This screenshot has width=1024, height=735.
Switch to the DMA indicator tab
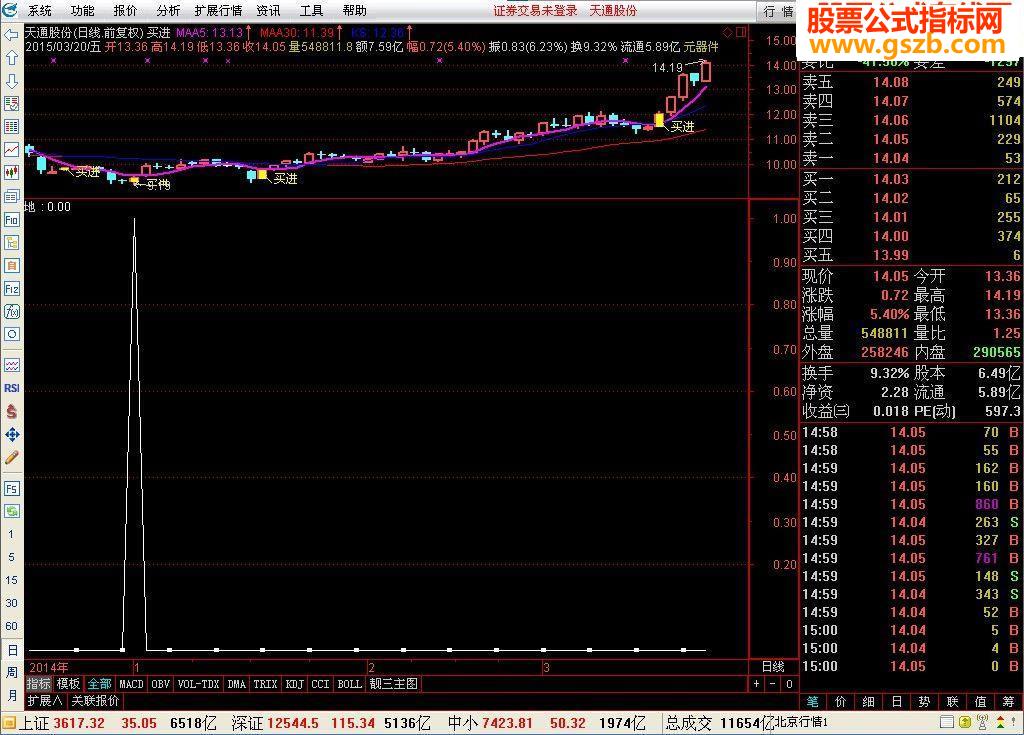236,684
